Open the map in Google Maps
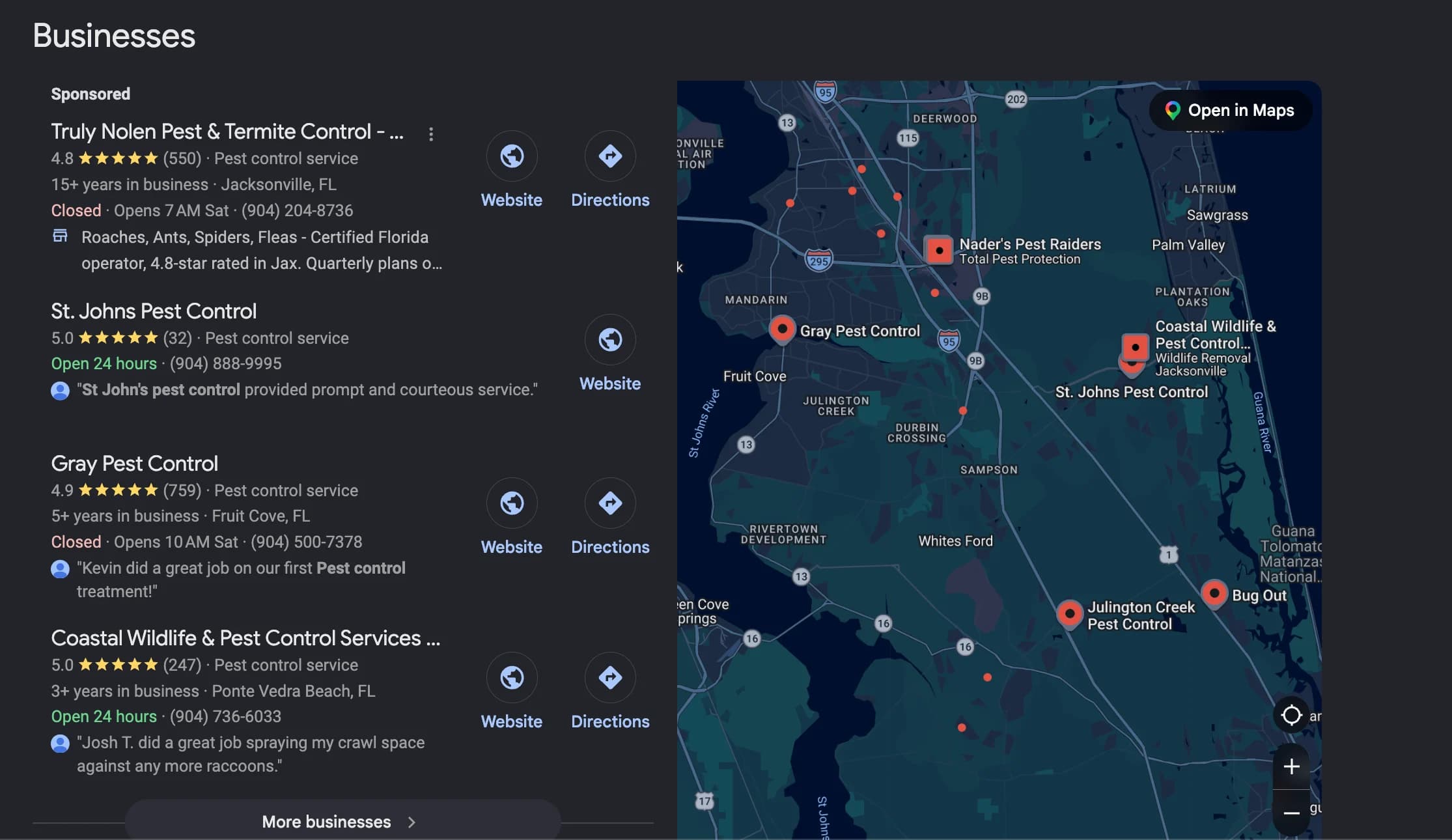 (1230, 110)
